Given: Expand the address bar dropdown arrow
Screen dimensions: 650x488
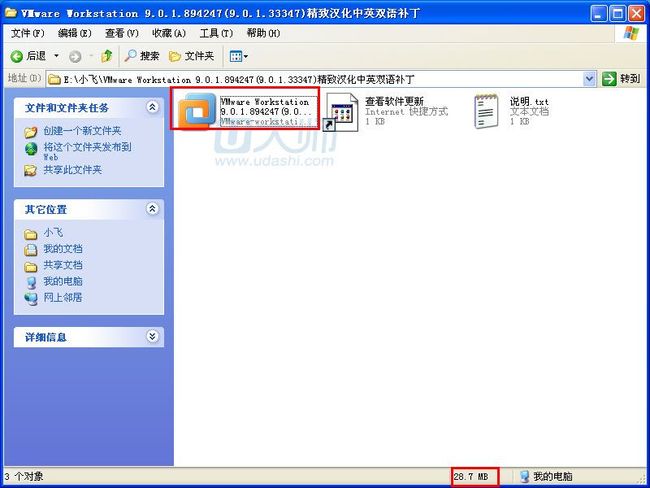Looking at the screenshot, I should [589, 79].
